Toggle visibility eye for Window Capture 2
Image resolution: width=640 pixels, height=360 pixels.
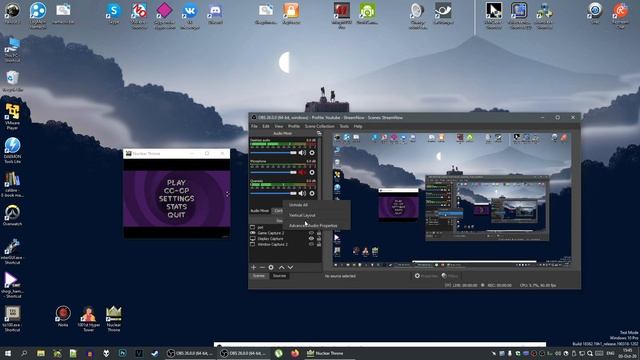pos(311,244)
